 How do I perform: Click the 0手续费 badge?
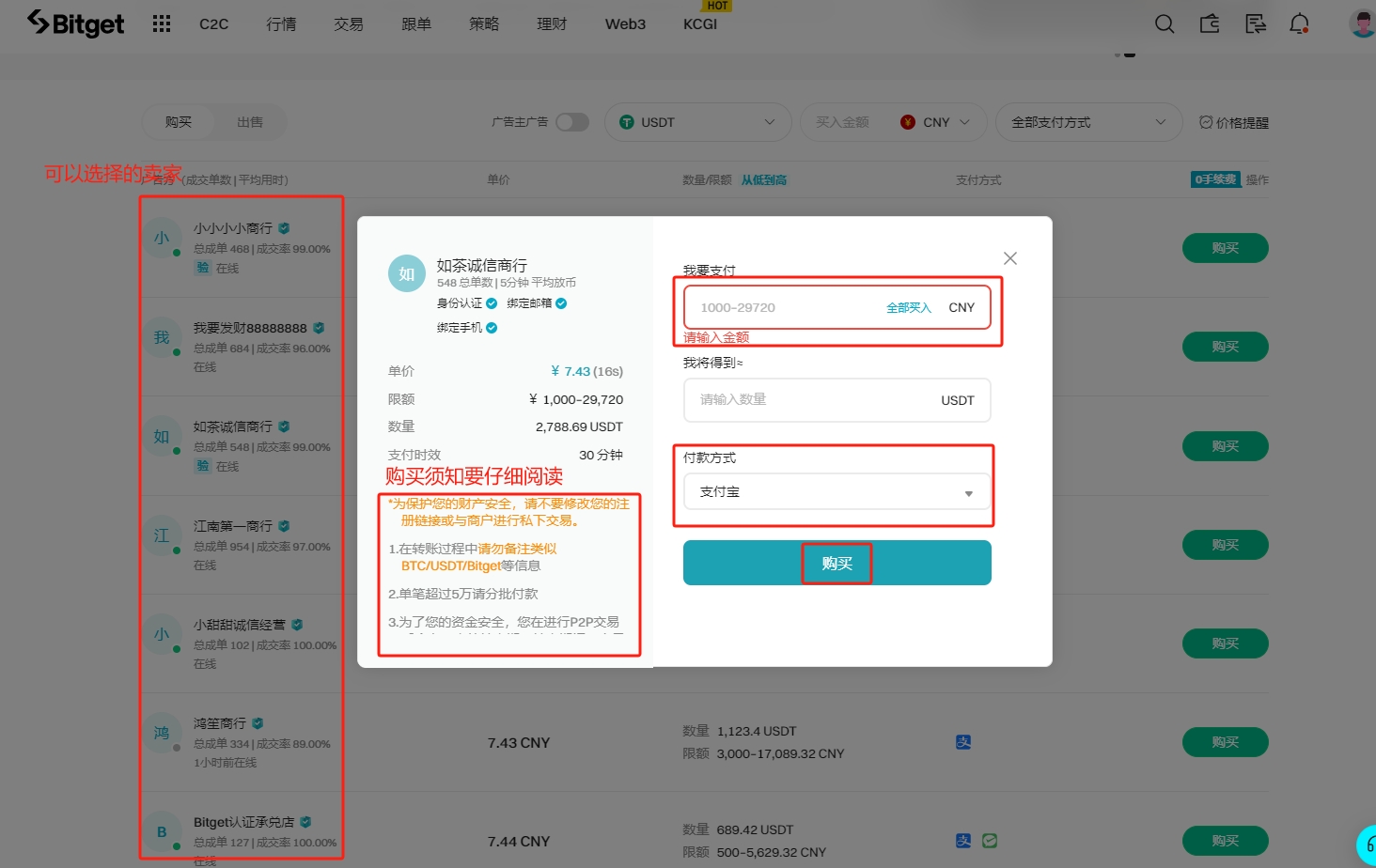click(x=1216, y=179)
